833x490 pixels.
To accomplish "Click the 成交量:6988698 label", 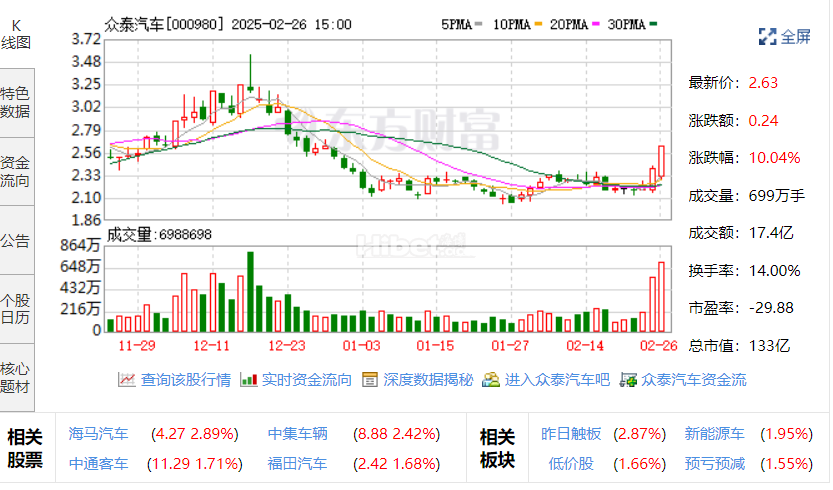I will pos(159,234).
